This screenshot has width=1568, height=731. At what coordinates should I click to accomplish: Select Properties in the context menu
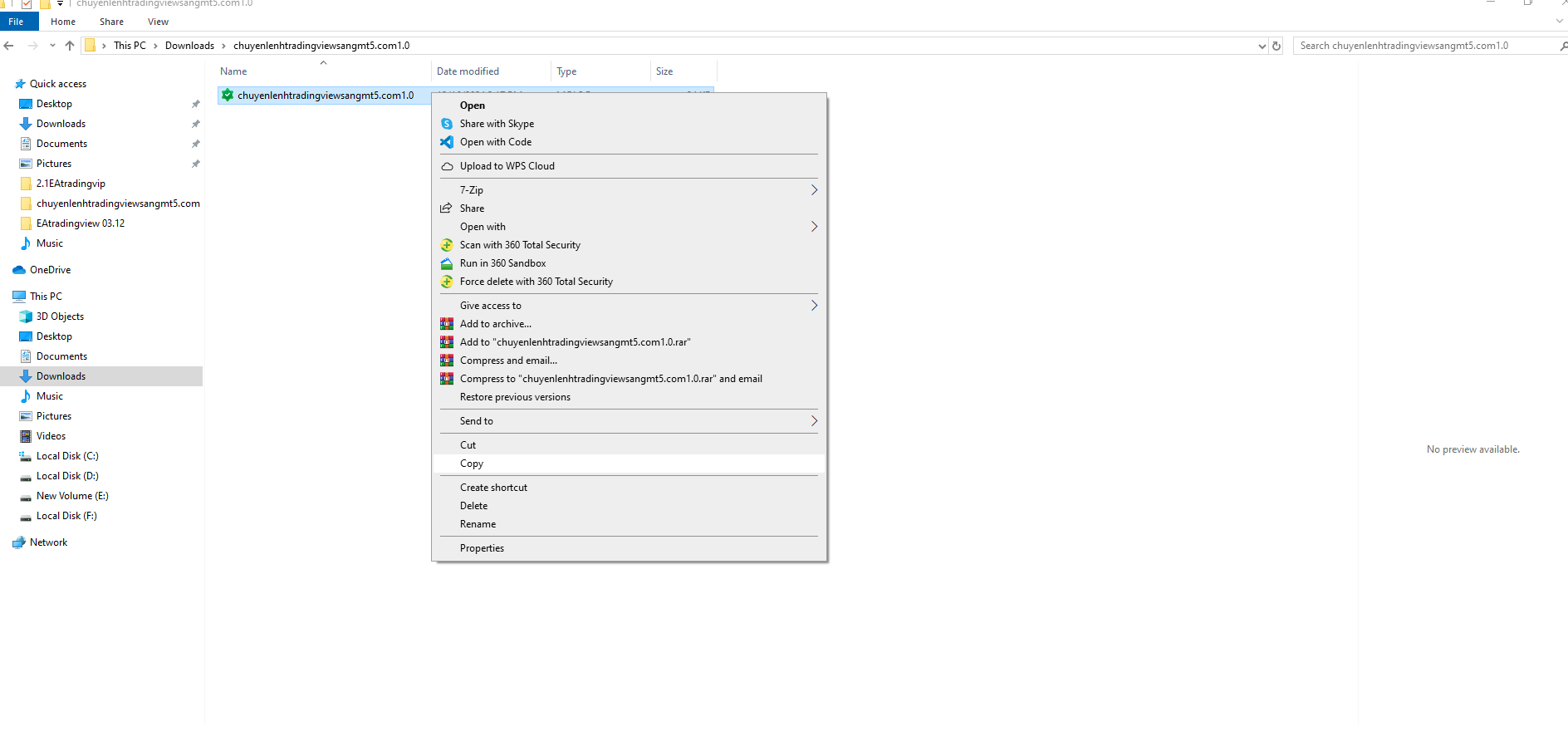point(482,548)
